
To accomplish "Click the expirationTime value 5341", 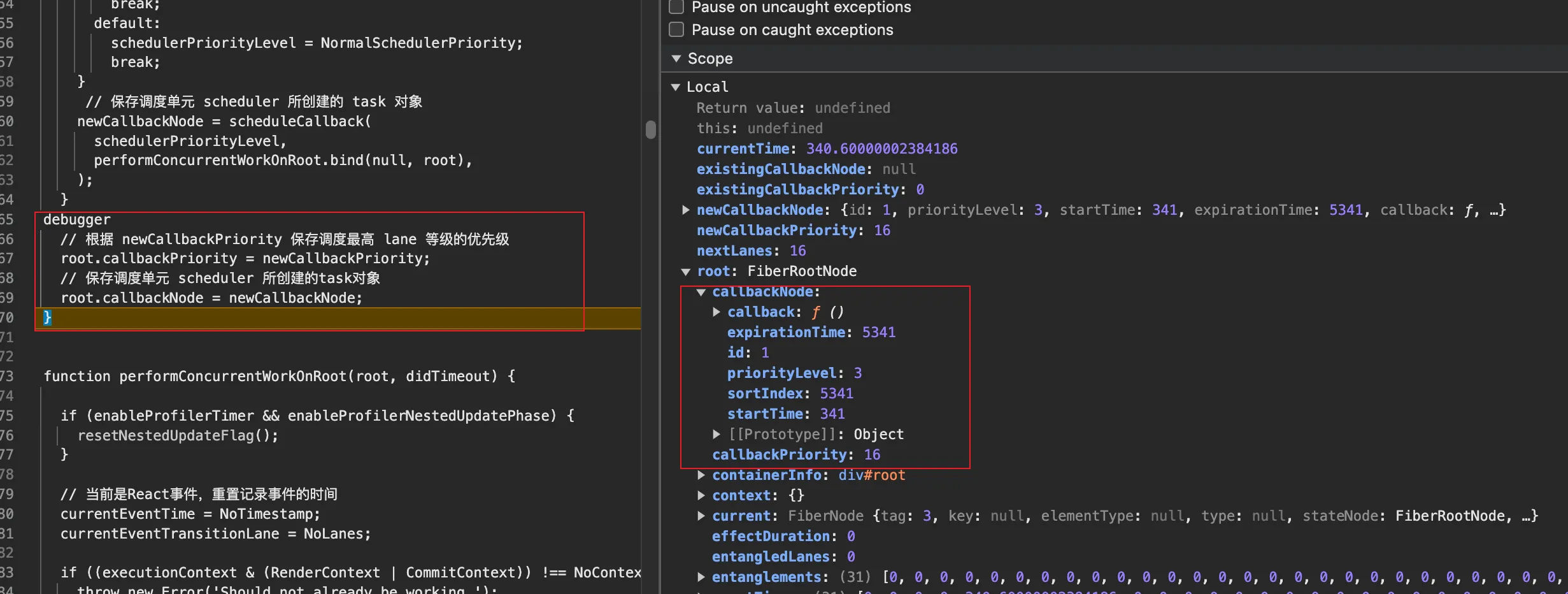I will [x=878, y=332].
